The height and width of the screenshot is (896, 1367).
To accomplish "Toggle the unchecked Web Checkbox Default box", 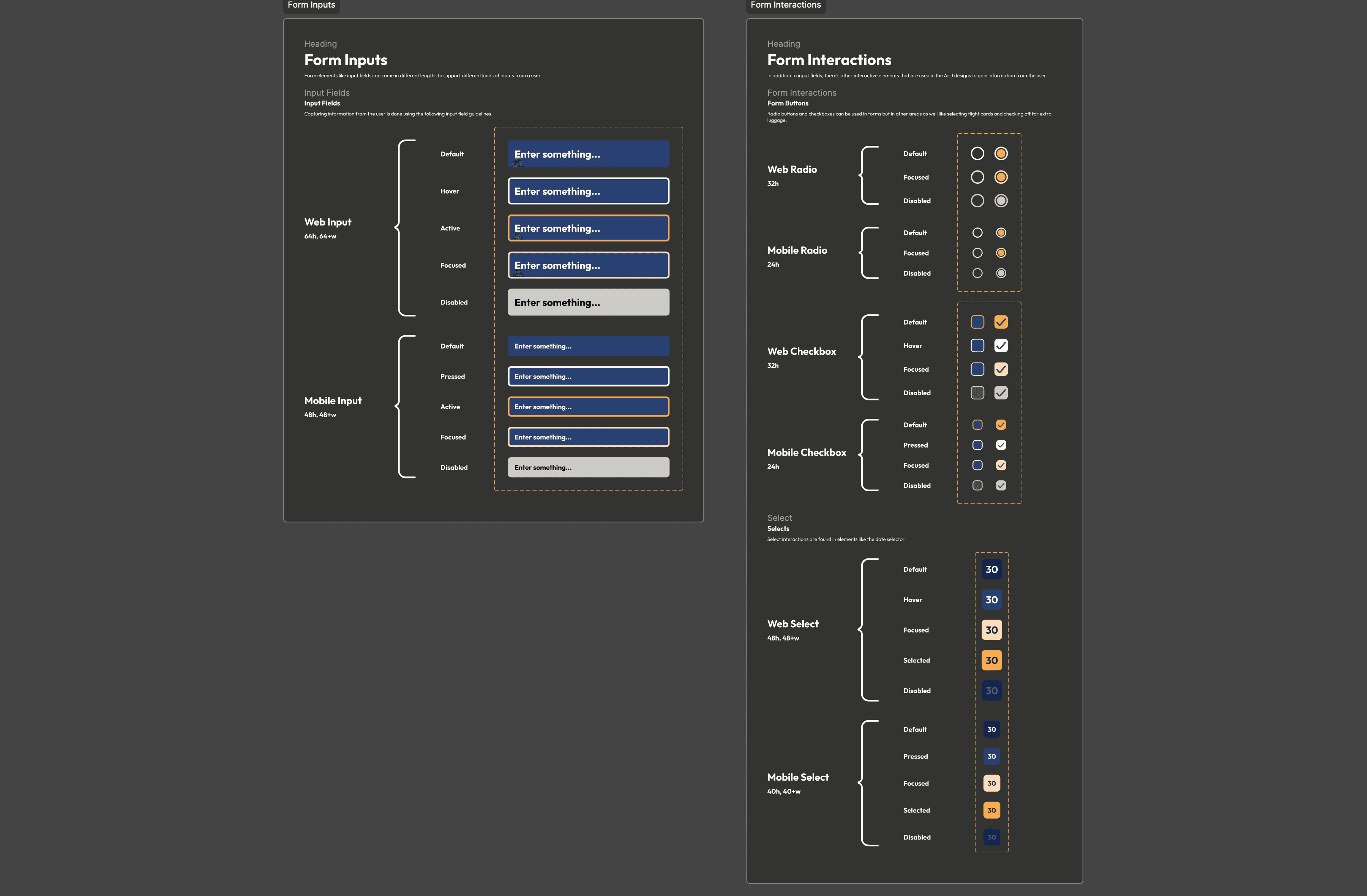I will coord(977,322).
